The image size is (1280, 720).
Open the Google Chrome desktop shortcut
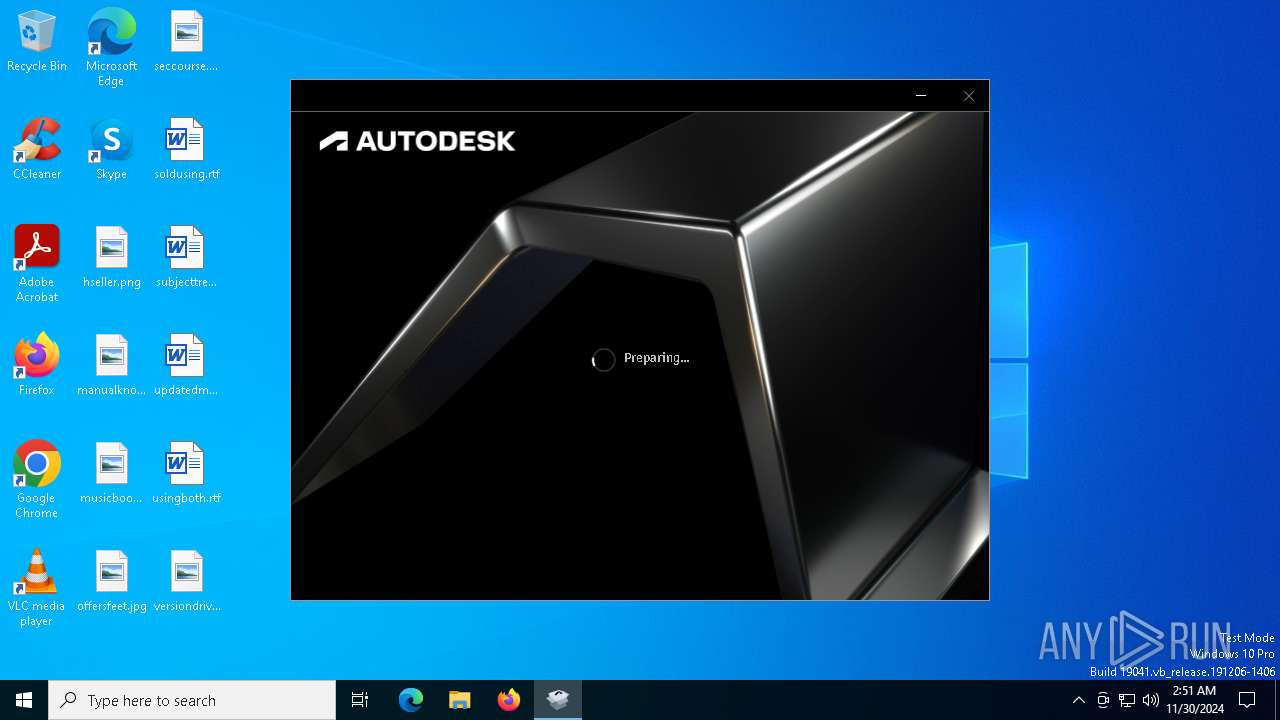(37, 479)
